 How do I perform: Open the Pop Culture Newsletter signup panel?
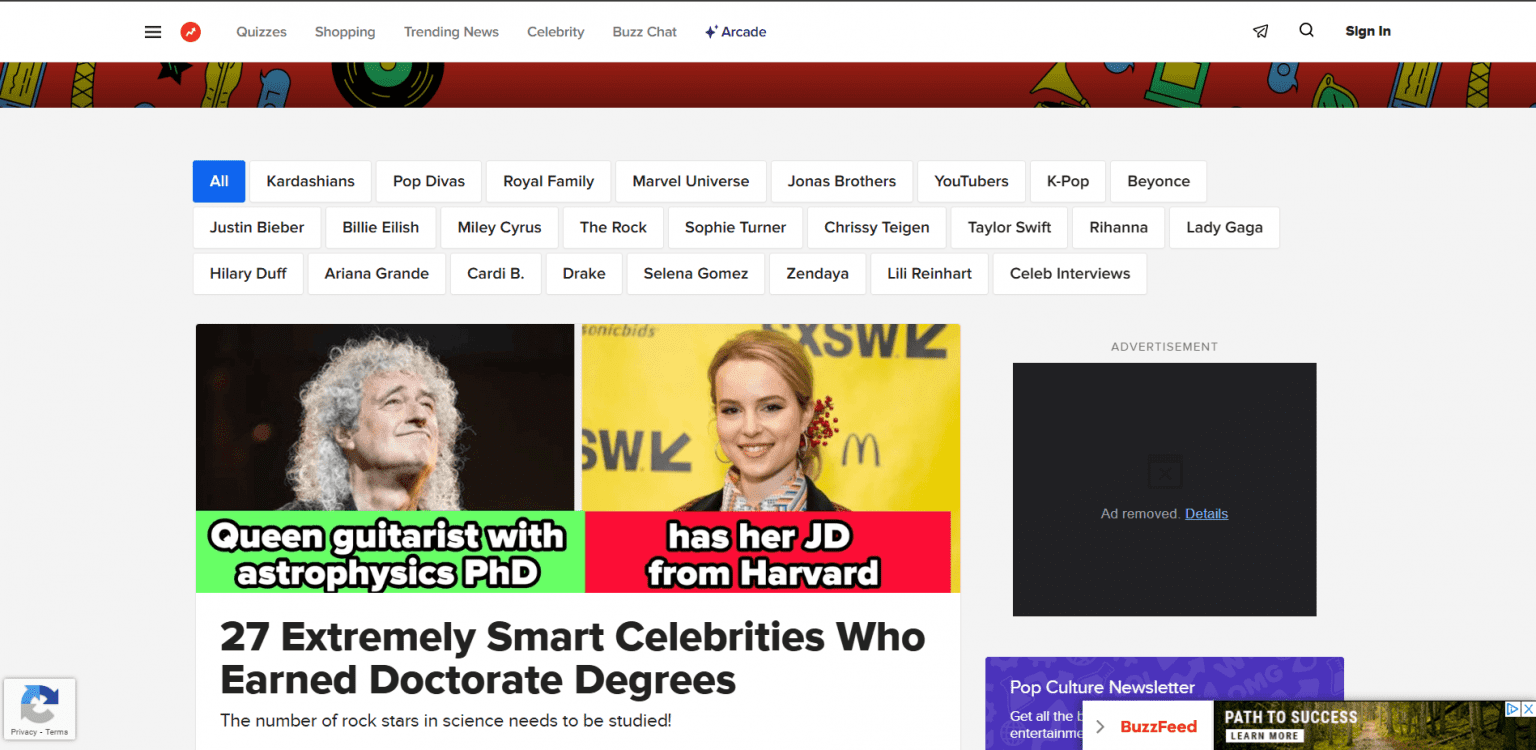click(x=1102, y=687)
